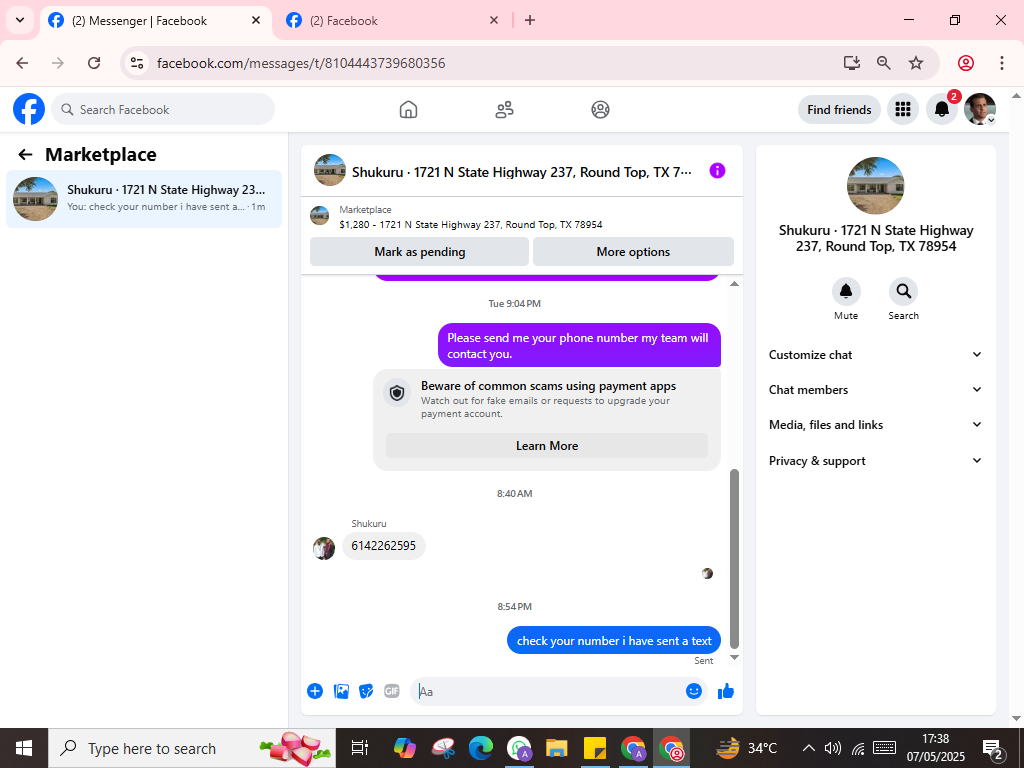Reload the page in browser toolbar
The width and height of the screenshot is (1024, 768).
tap(94, 63)
